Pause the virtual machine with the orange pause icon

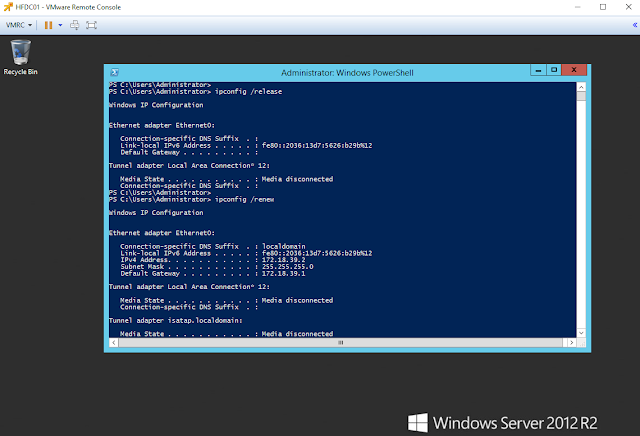[x=48, y=25]
